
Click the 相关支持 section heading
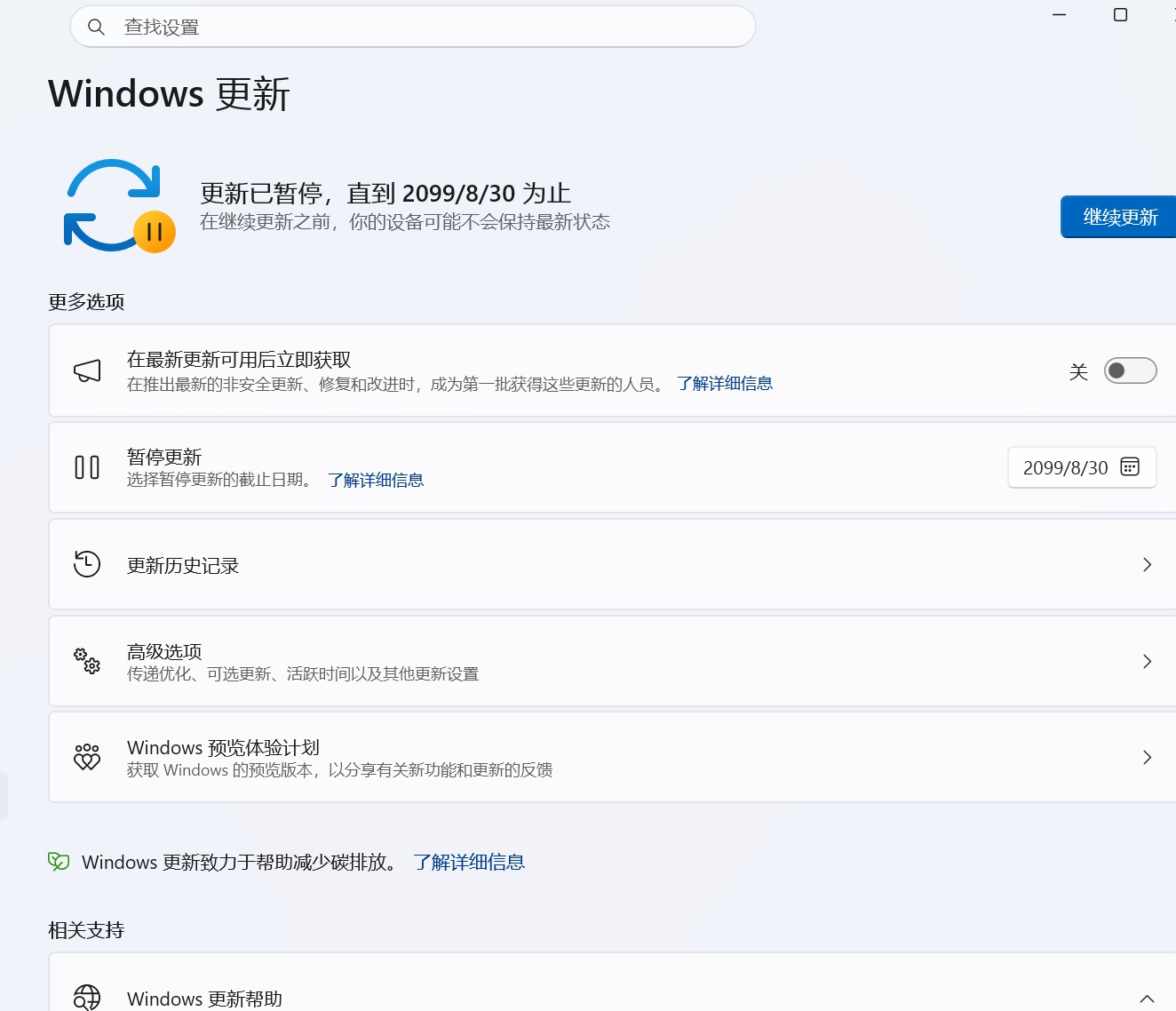[x=86, y=930]
